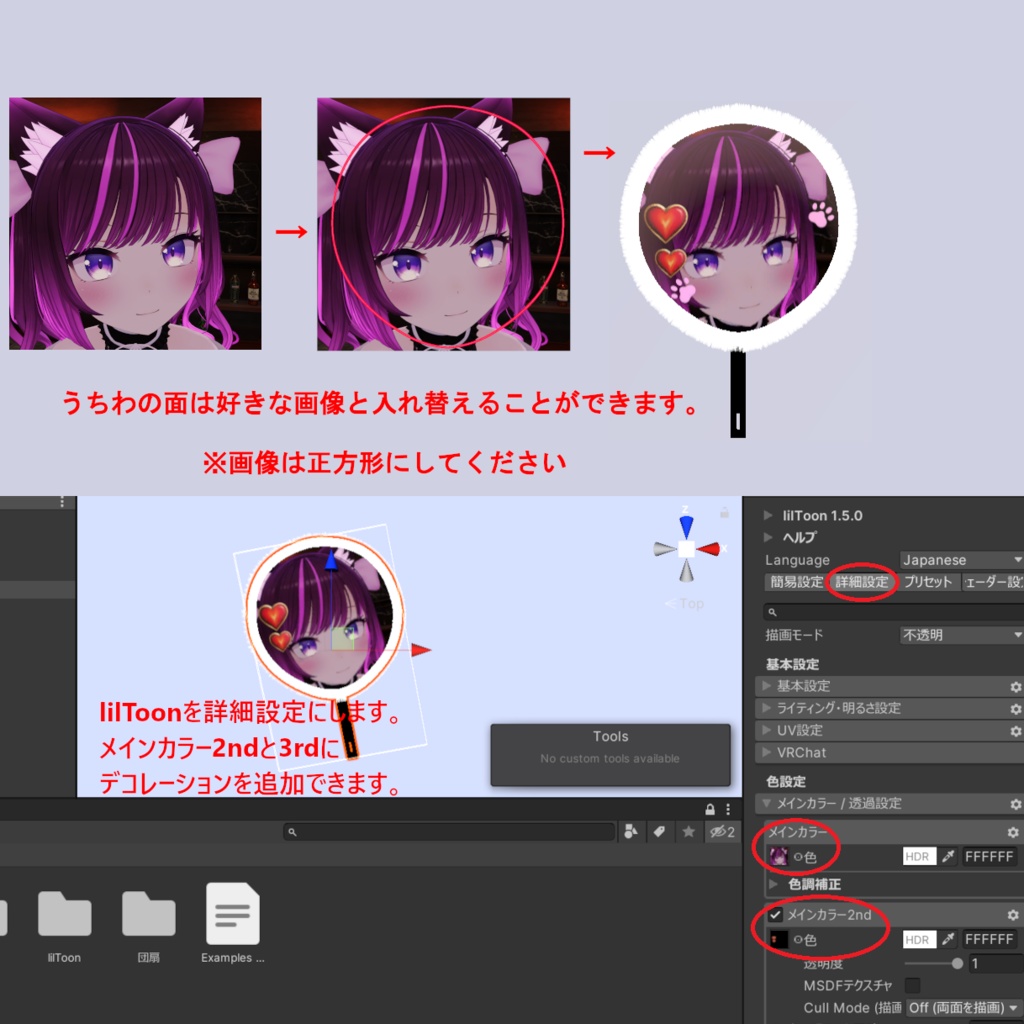
Task: Click the gear icon on 基本設定 section
Action: 1015,686
